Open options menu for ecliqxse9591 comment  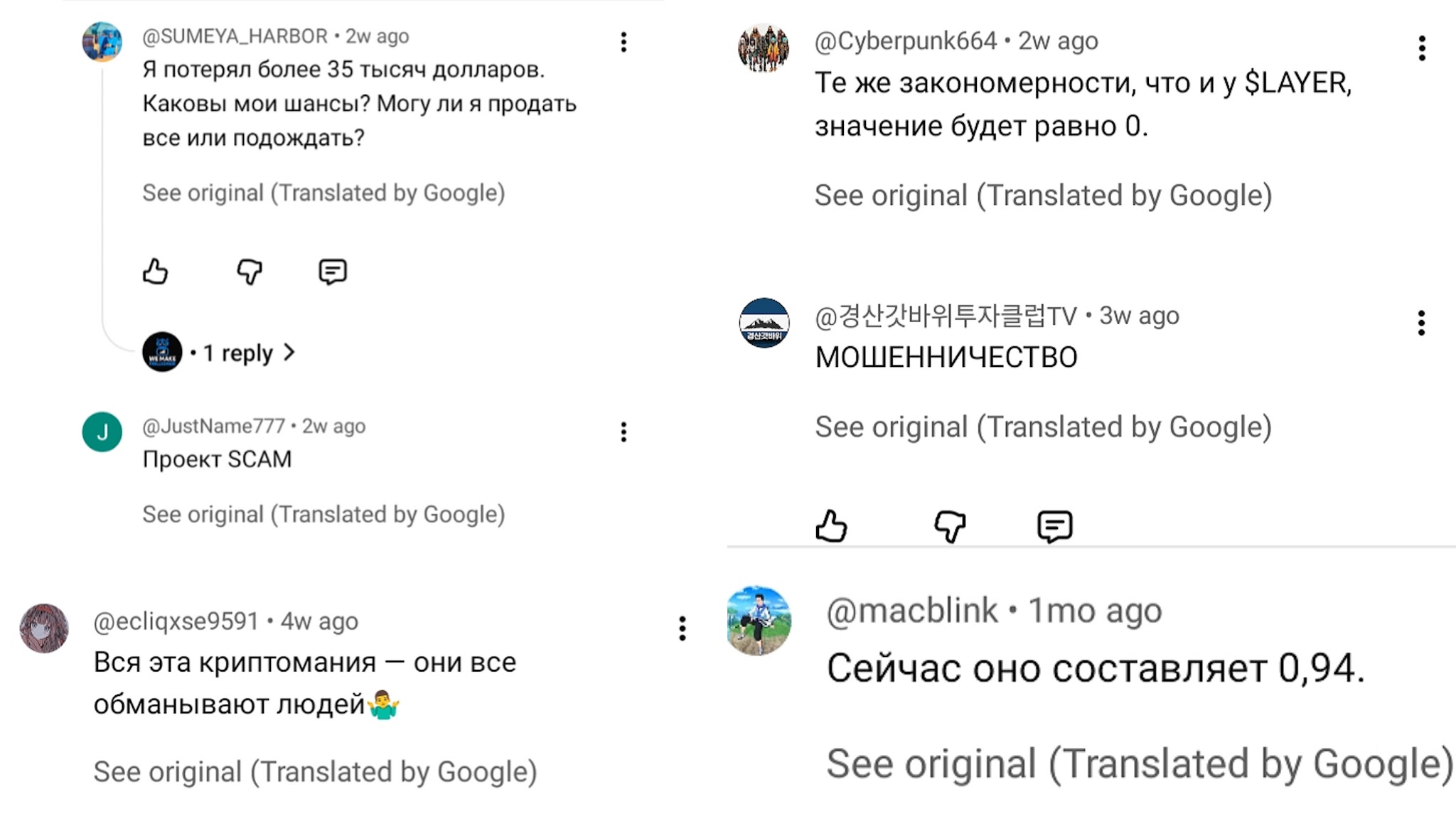(x=682, y=628)
